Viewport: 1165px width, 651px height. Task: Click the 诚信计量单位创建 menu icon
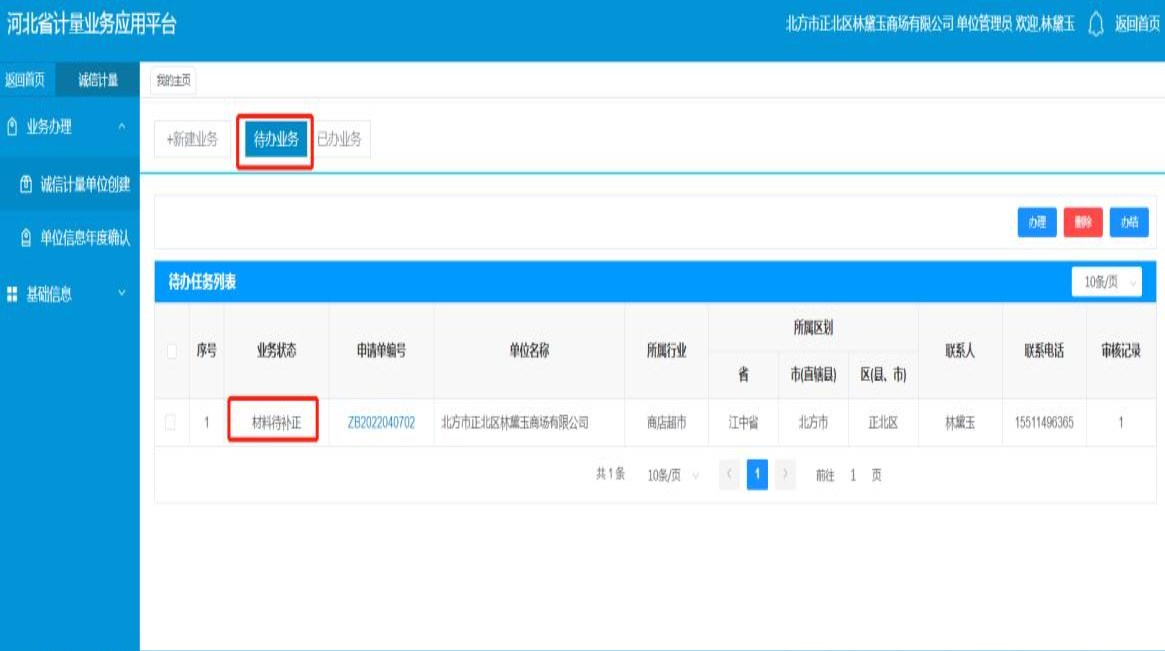(26, 184)
